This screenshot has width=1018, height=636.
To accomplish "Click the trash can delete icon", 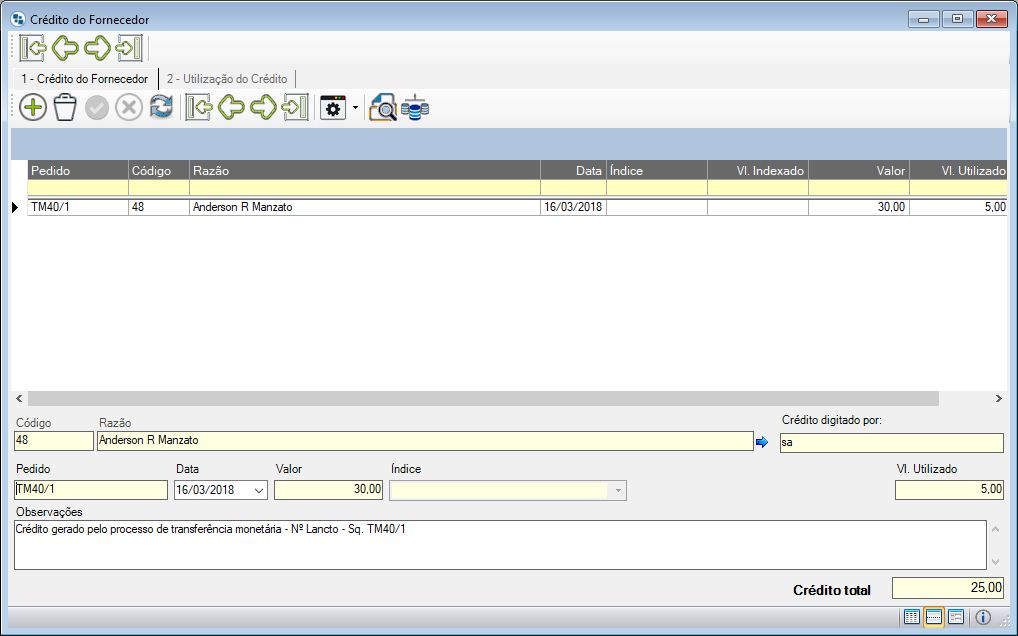I will (x=65, y=108).
